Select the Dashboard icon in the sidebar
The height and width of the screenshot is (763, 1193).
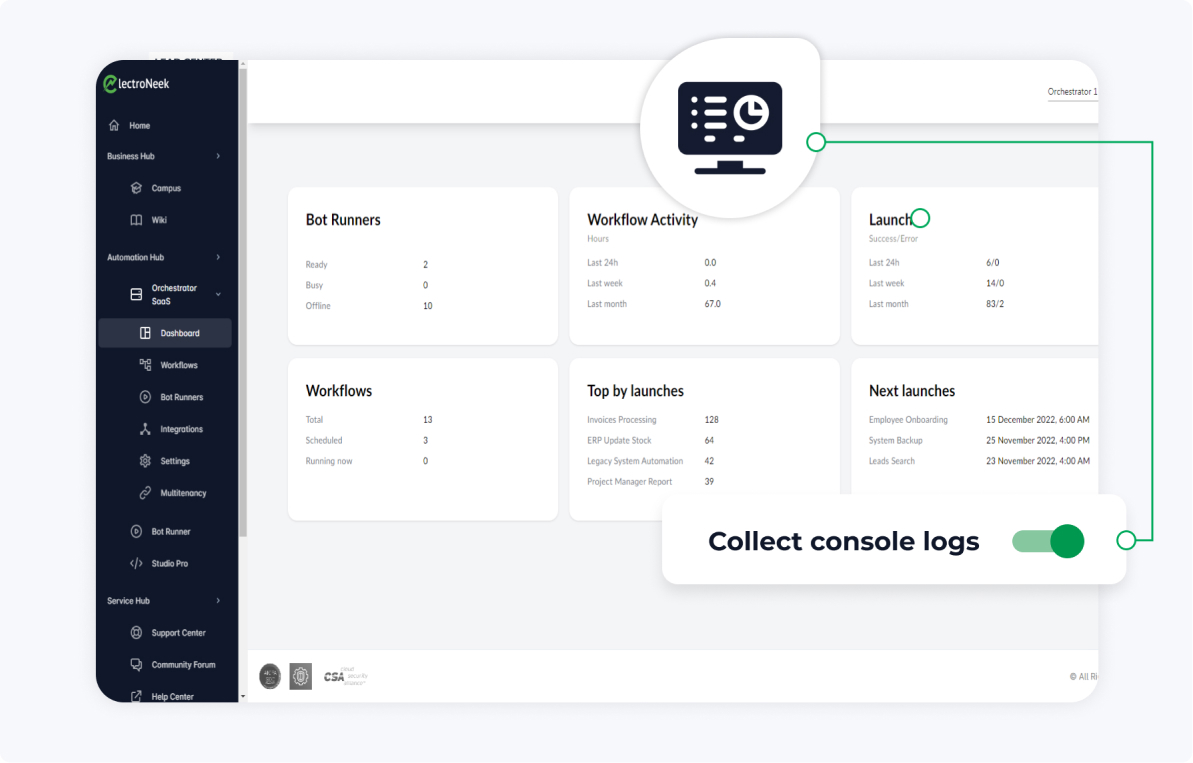tap(145, 332)
